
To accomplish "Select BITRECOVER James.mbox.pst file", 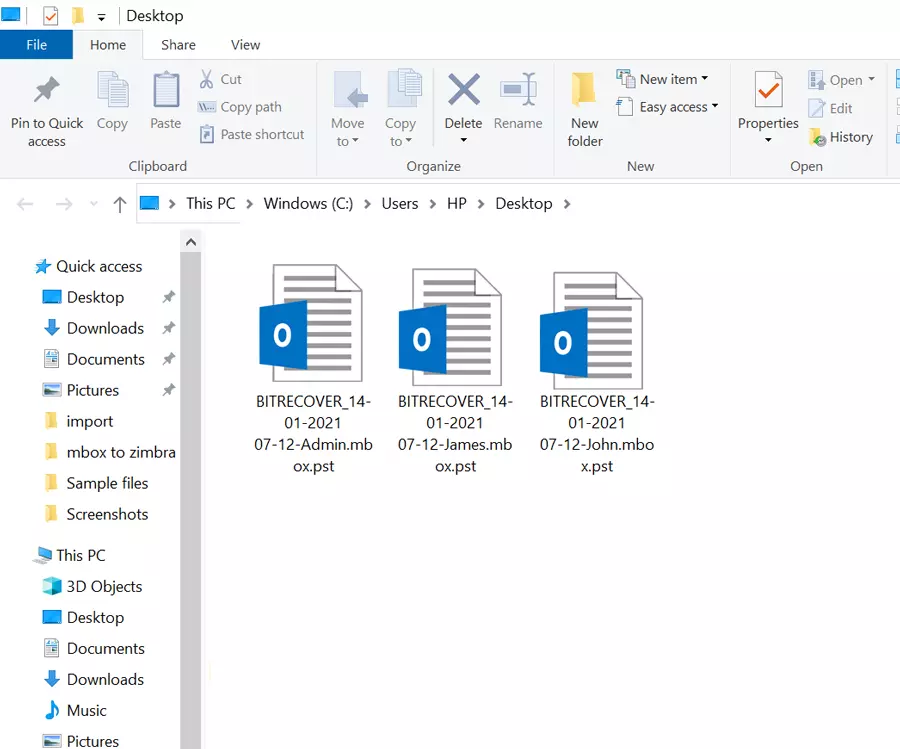I will pos(455,370).
